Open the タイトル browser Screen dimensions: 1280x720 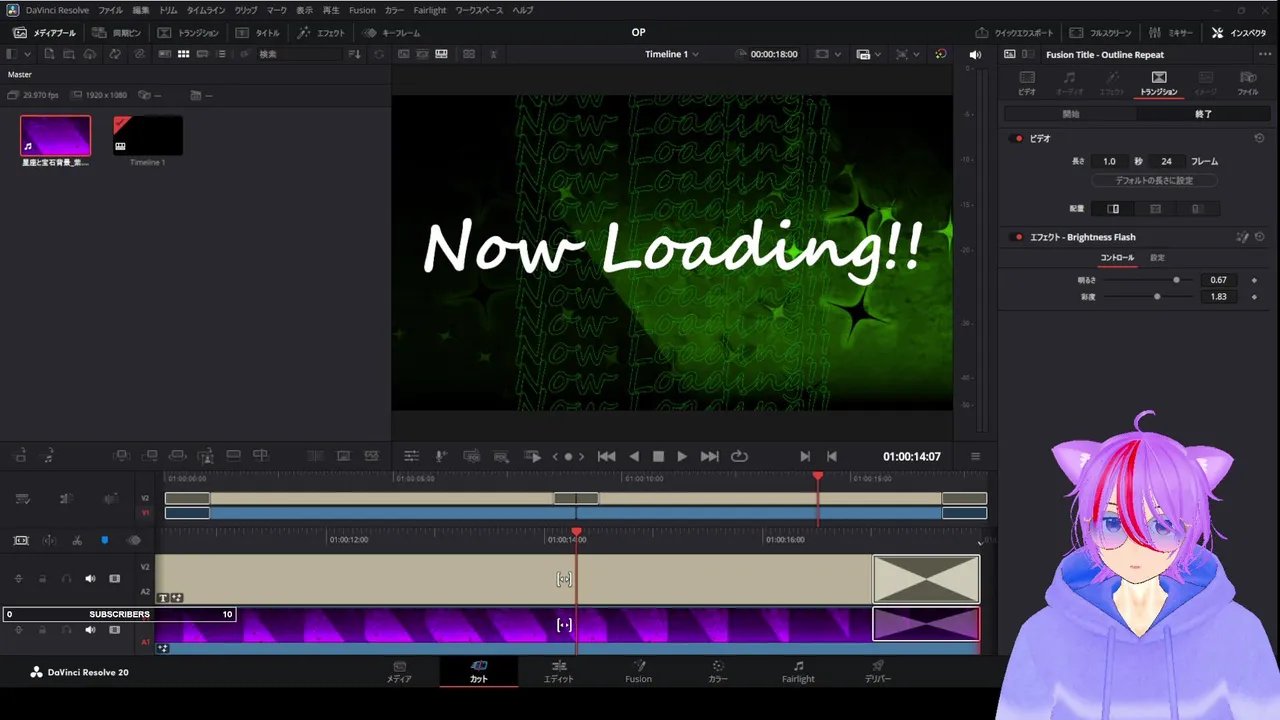[258, 33]
